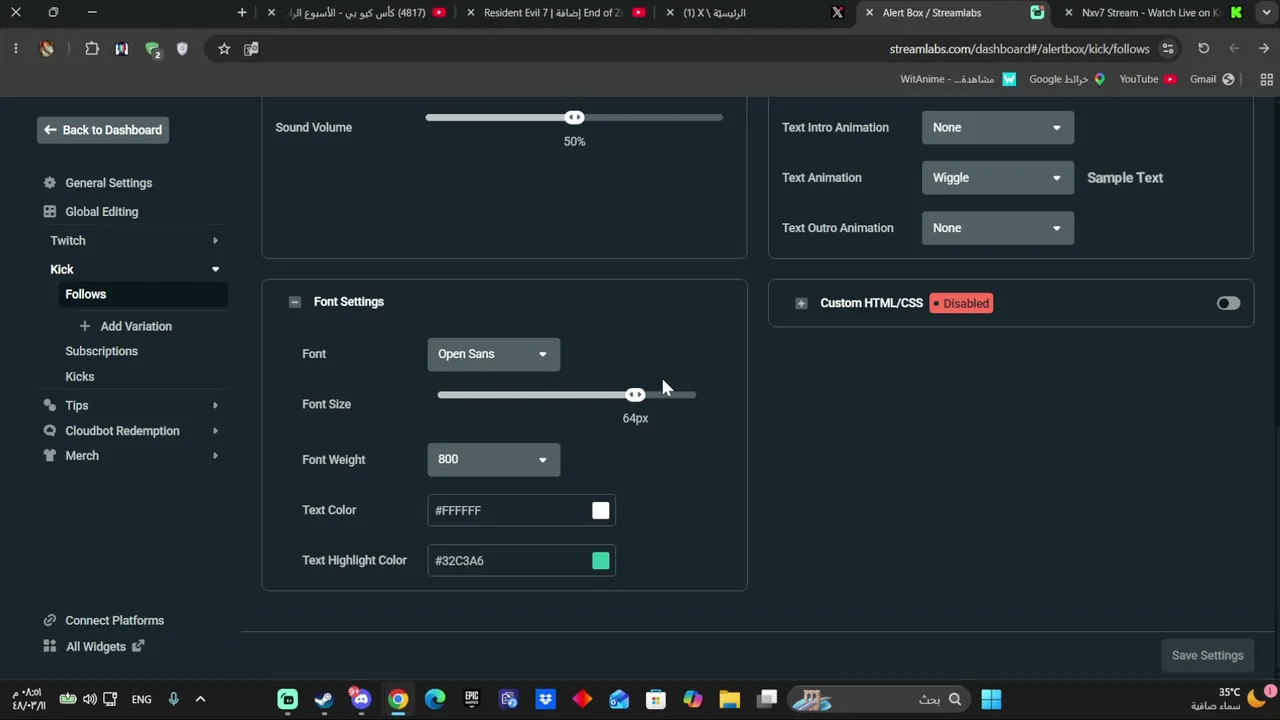
Task: Adjust the Sound Volume slider handle
Action: 574,118
